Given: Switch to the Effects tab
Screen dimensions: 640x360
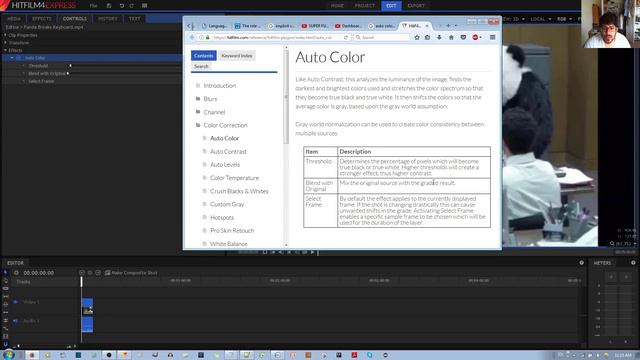Looking at the screenshot, I should (42, 19).
